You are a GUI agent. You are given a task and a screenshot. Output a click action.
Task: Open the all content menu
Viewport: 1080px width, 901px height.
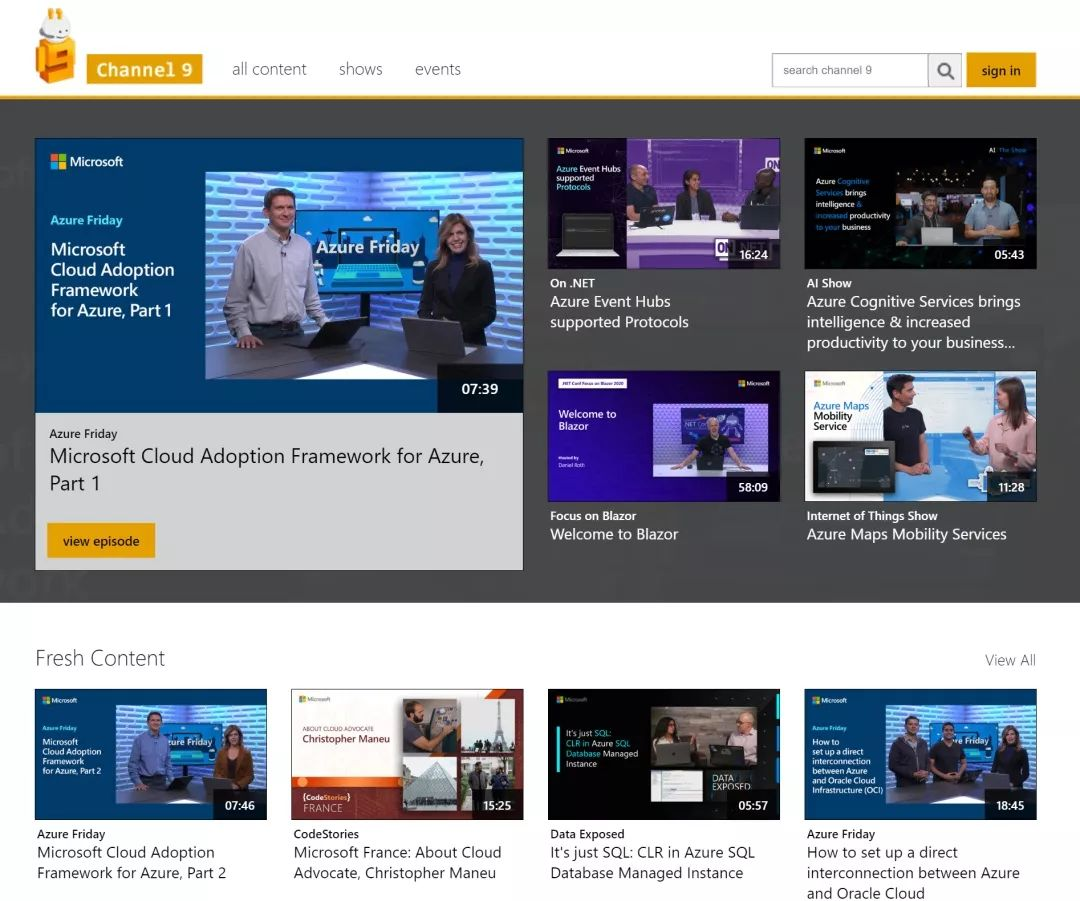(269, 69)
